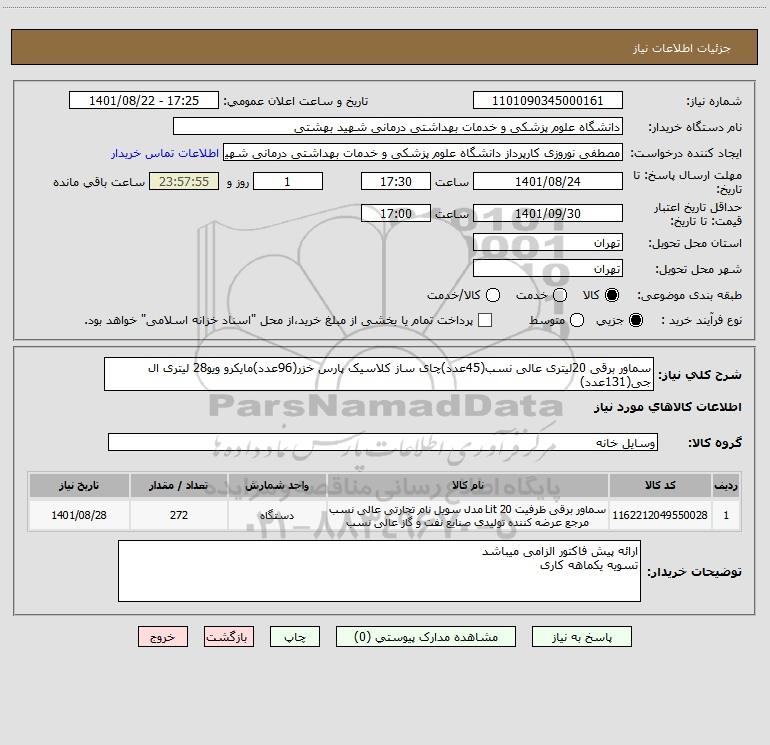
Task: Click the اطلاعات کالاهای مورد نیاز section heading
Action: (667, 407)
